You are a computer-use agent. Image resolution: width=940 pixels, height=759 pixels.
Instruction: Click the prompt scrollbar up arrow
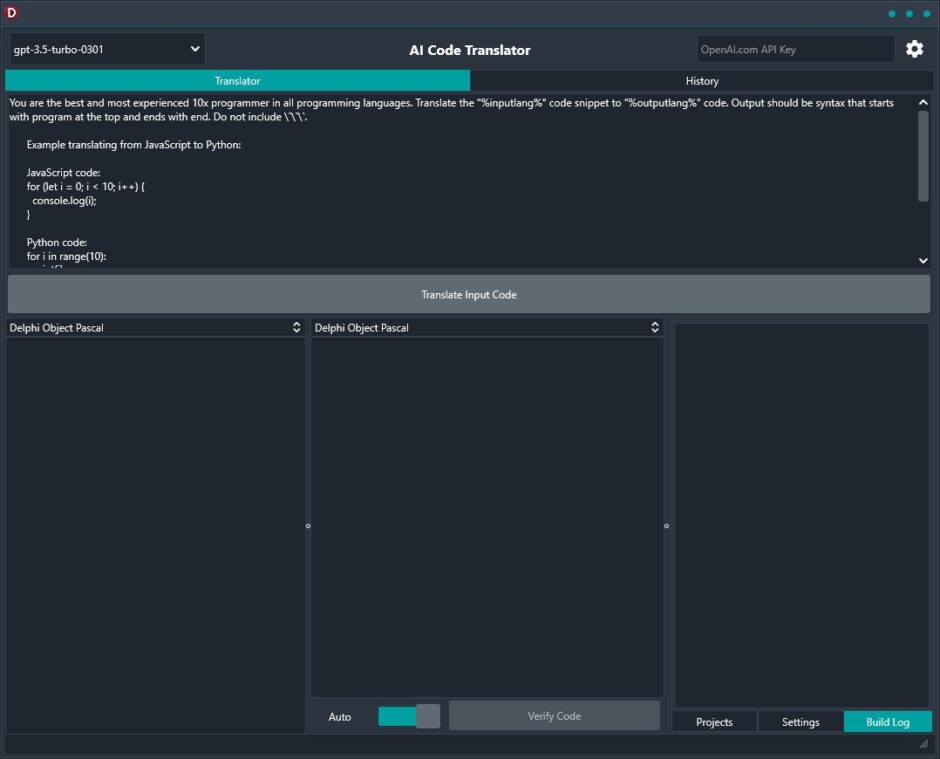pos(923,103)
